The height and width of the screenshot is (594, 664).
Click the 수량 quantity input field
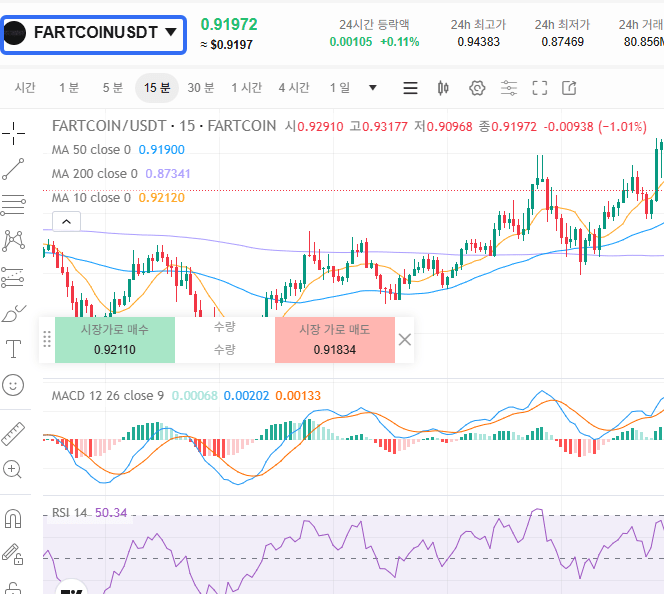225,349
